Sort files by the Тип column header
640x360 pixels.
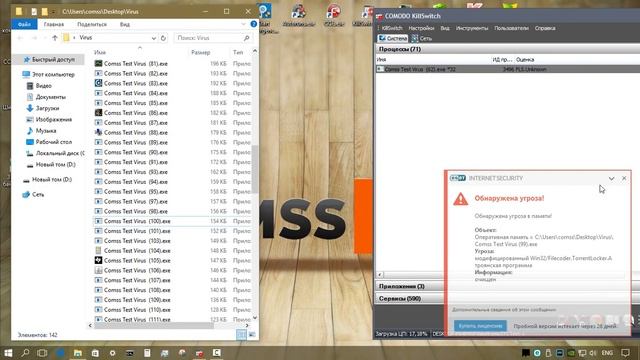coord(238,53)
